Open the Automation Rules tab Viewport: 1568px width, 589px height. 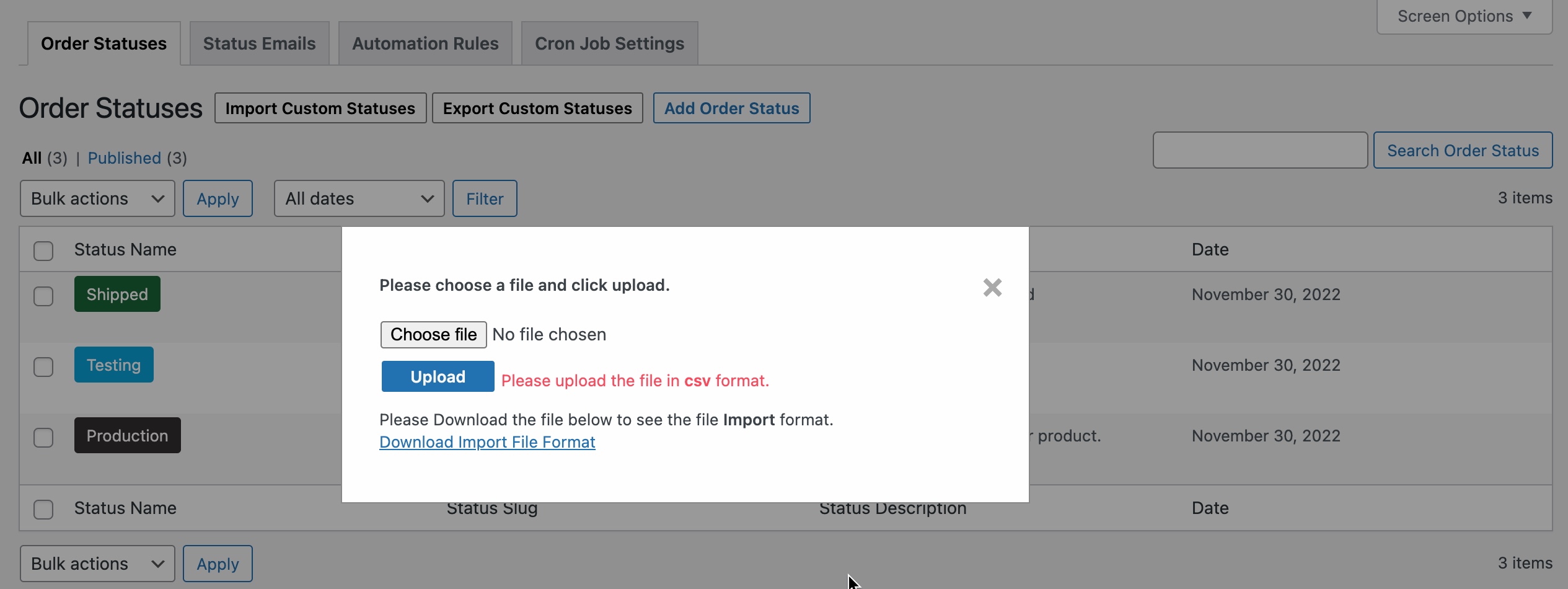[x=425, y=43]
